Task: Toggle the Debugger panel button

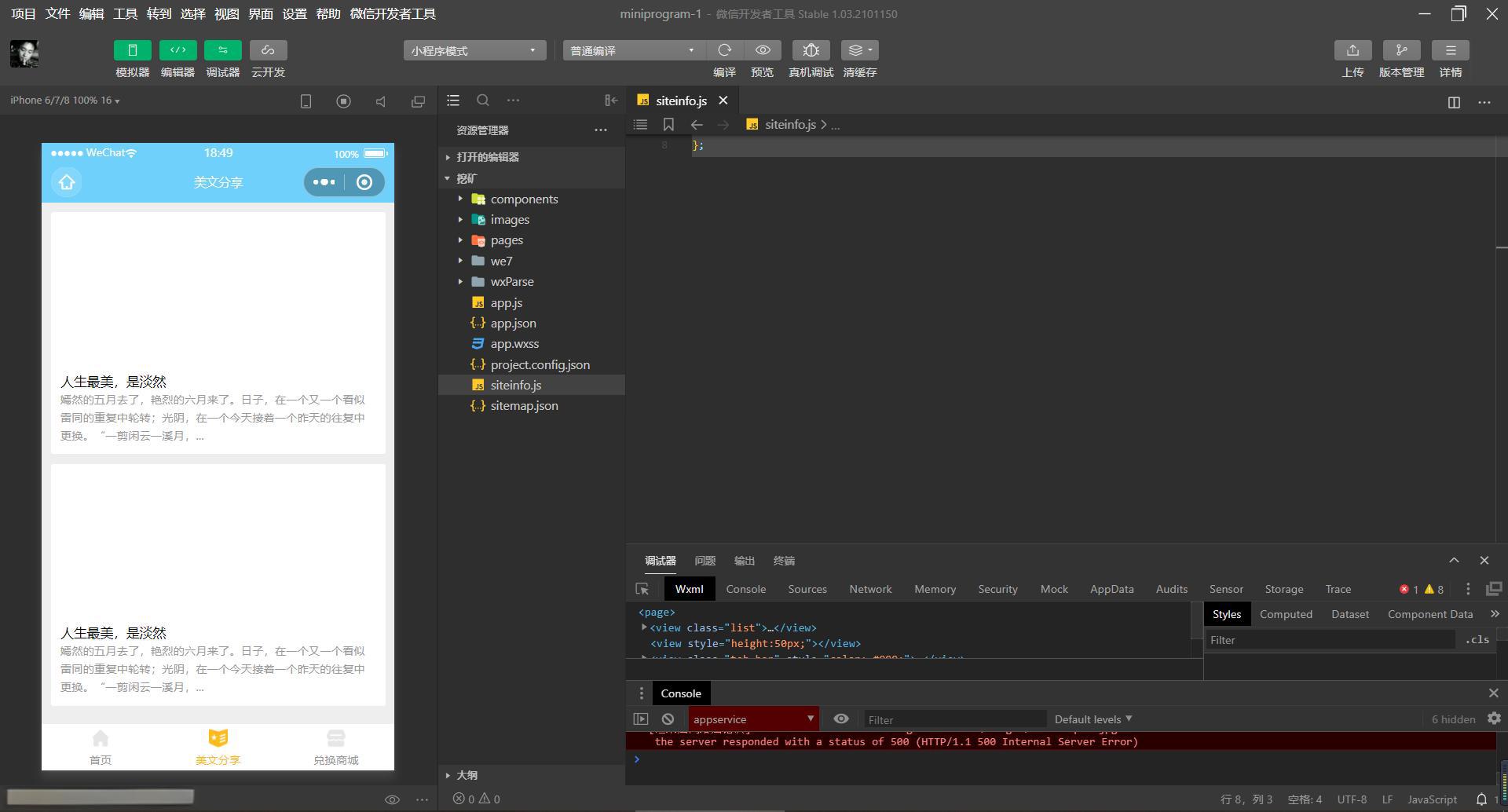Action: pyautogui.click(x=223, y=50)
